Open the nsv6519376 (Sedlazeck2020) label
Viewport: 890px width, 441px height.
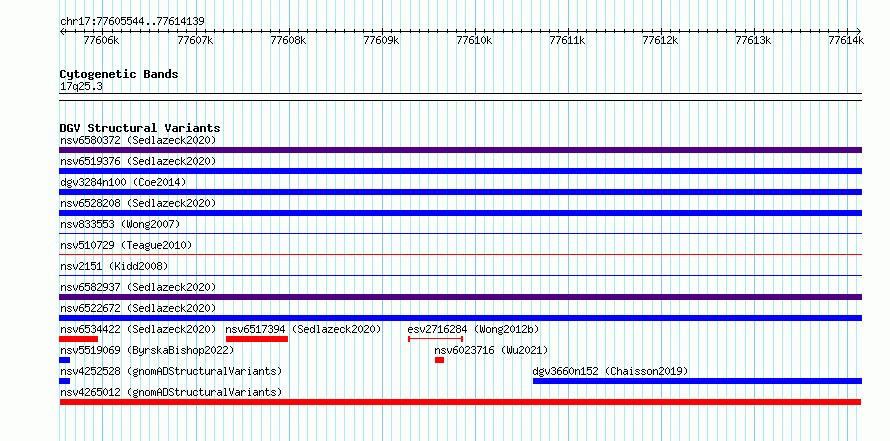[x=138, y=161]
